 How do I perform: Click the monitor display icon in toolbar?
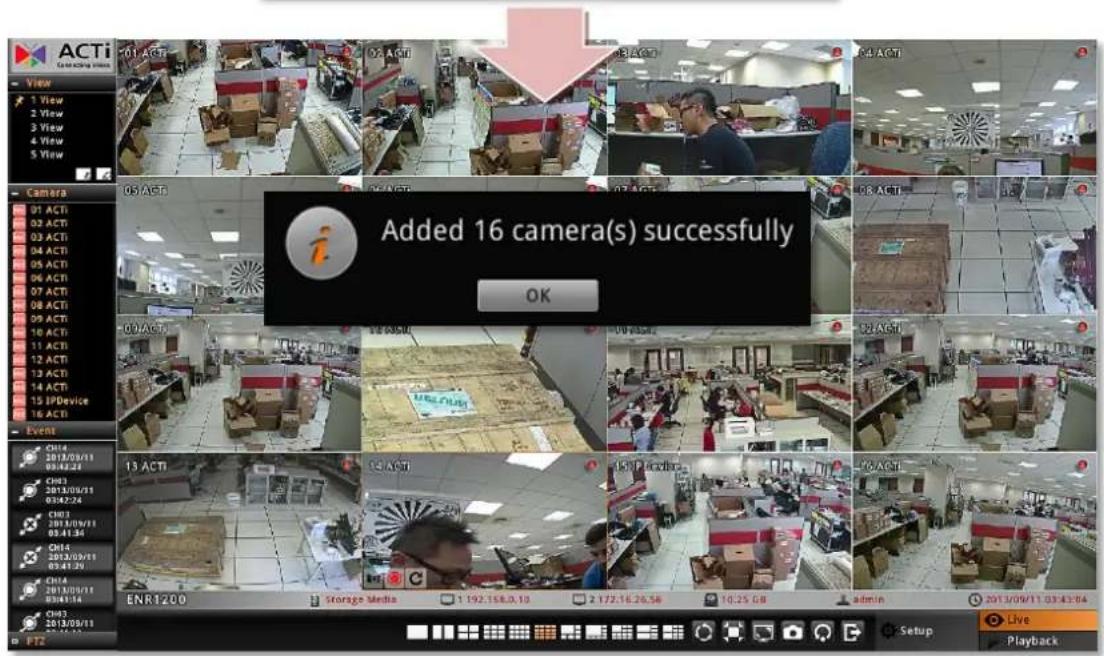763,631
